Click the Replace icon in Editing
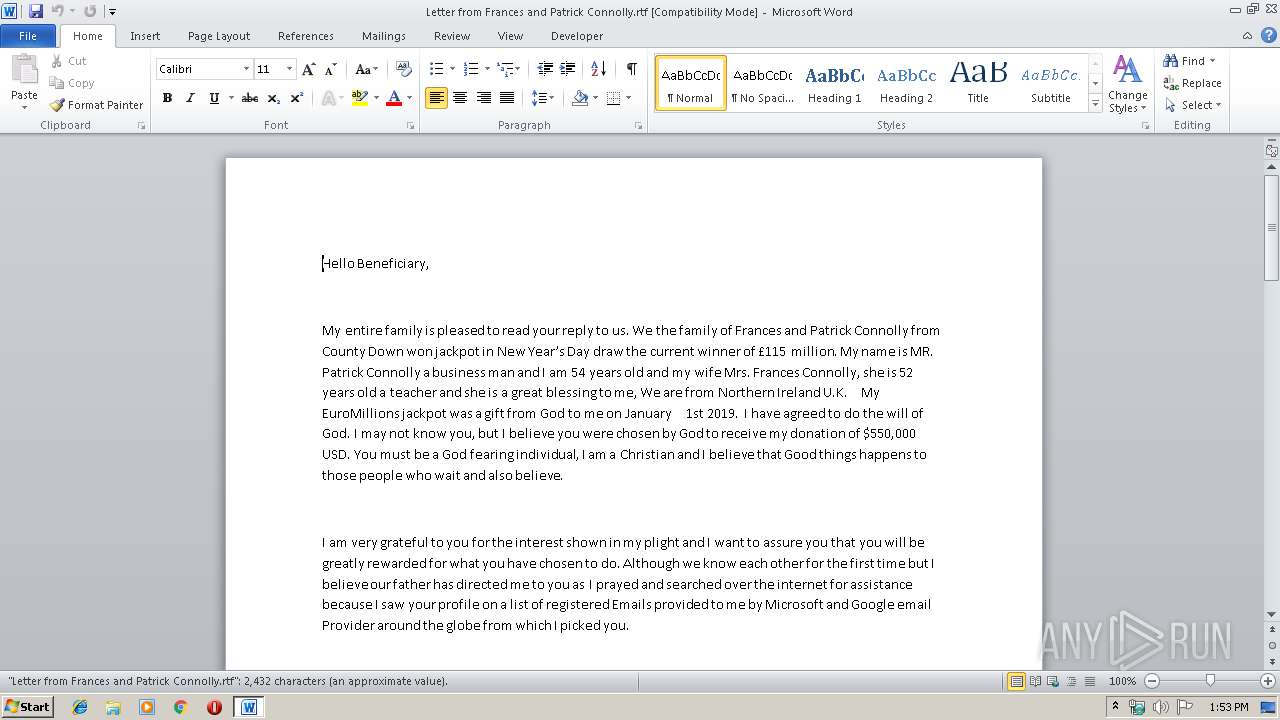This screenshot has height=720, width=1280. click(x=1171, y=83)
